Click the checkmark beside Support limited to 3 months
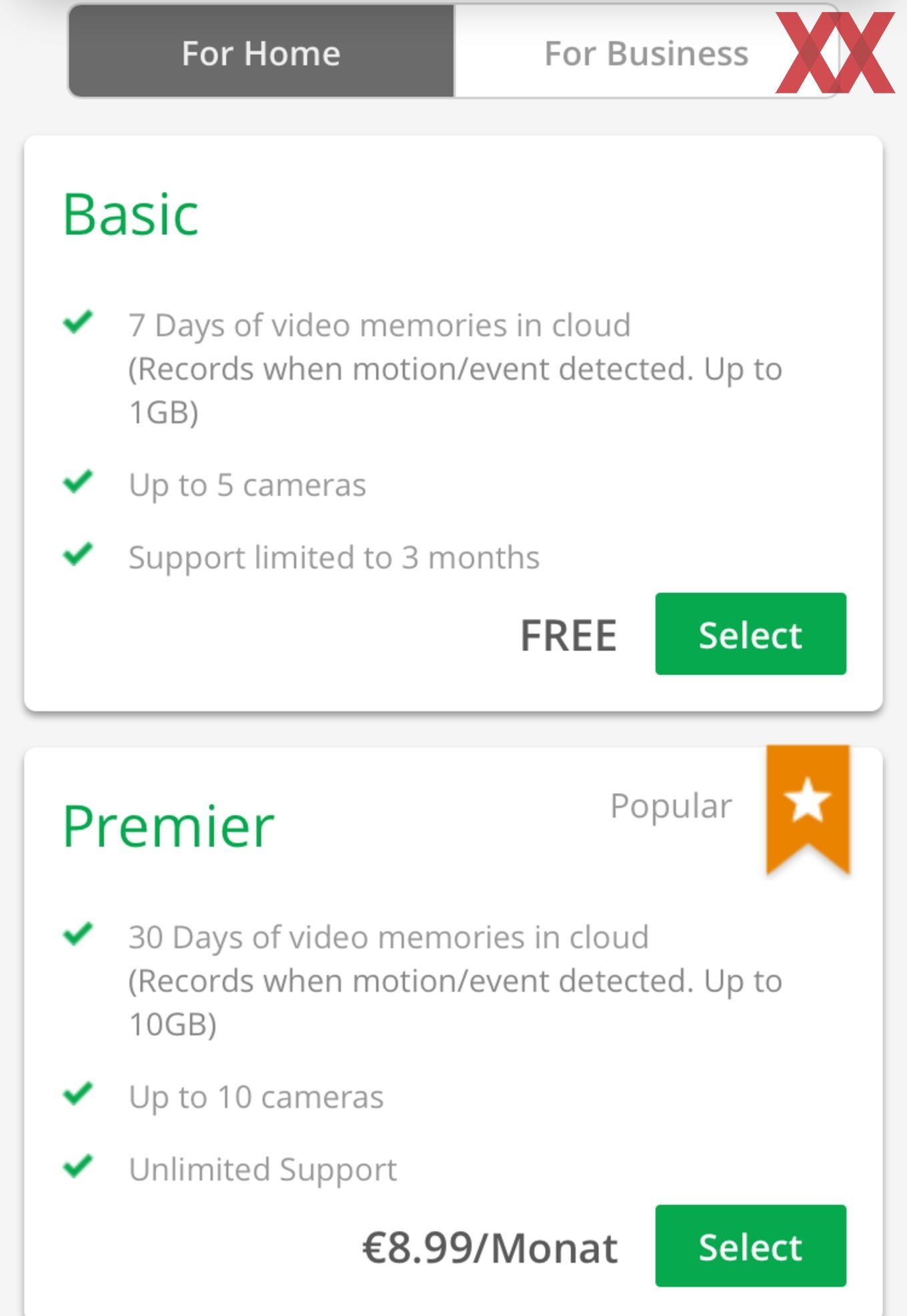The image size is (907, 1316). pos(78,554)
